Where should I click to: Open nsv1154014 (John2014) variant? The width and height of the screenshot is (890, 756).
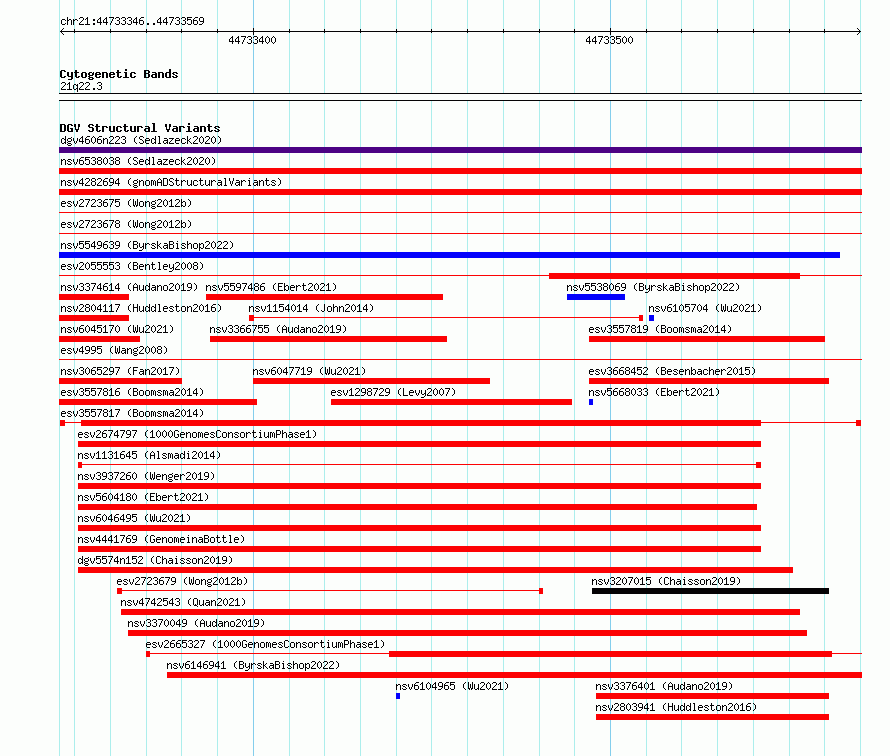click(311, 308)
